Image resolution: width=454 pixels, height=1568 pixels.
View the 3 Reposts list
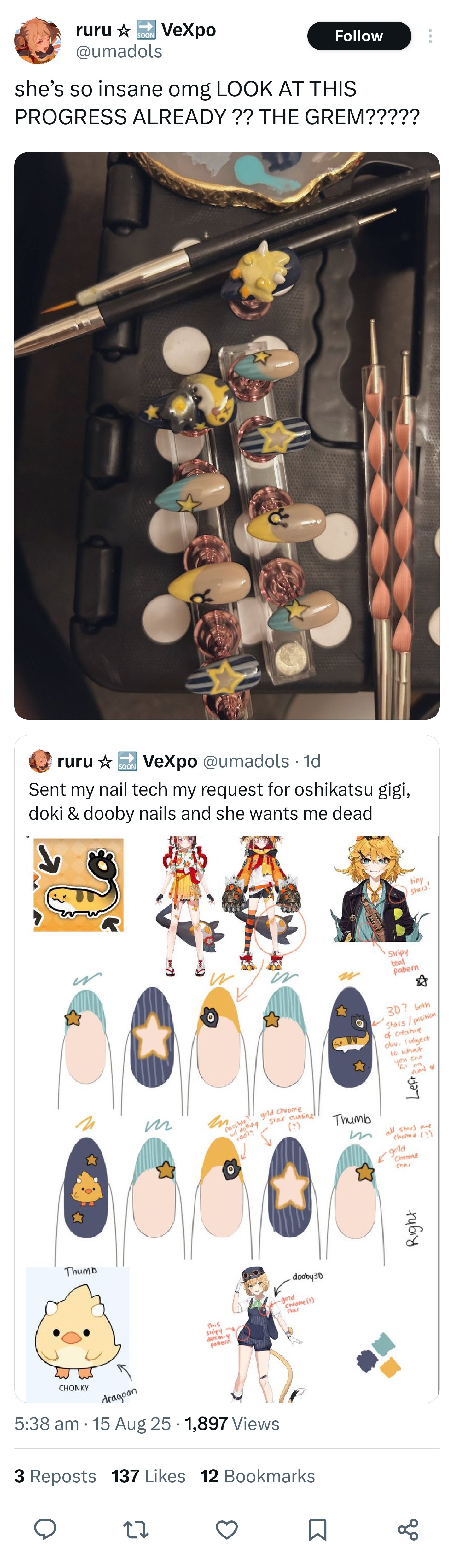(x=55, y=1476)
